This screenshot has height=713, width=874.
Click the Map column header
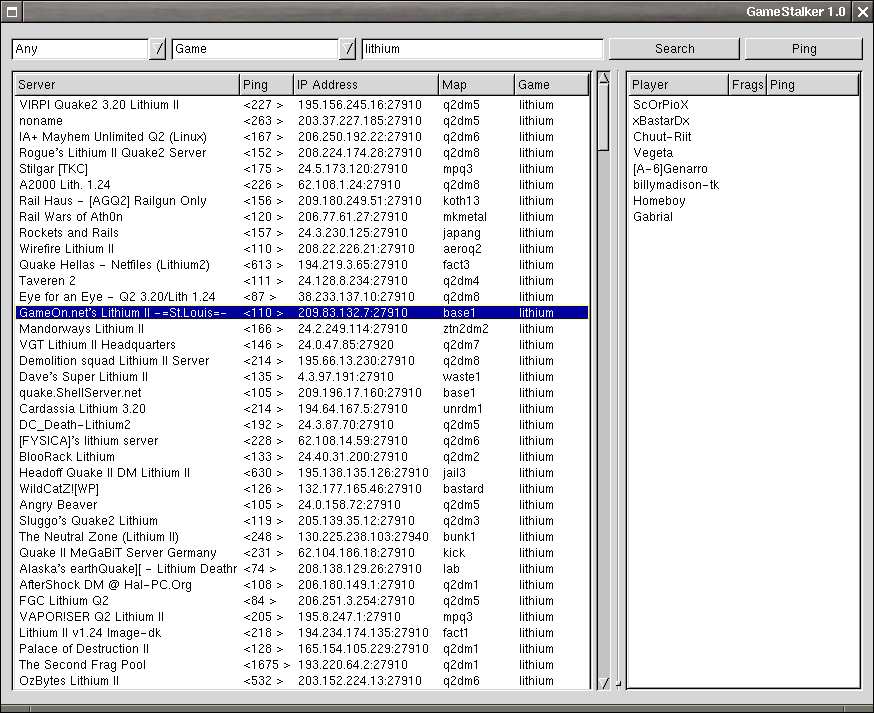point(476,85)
